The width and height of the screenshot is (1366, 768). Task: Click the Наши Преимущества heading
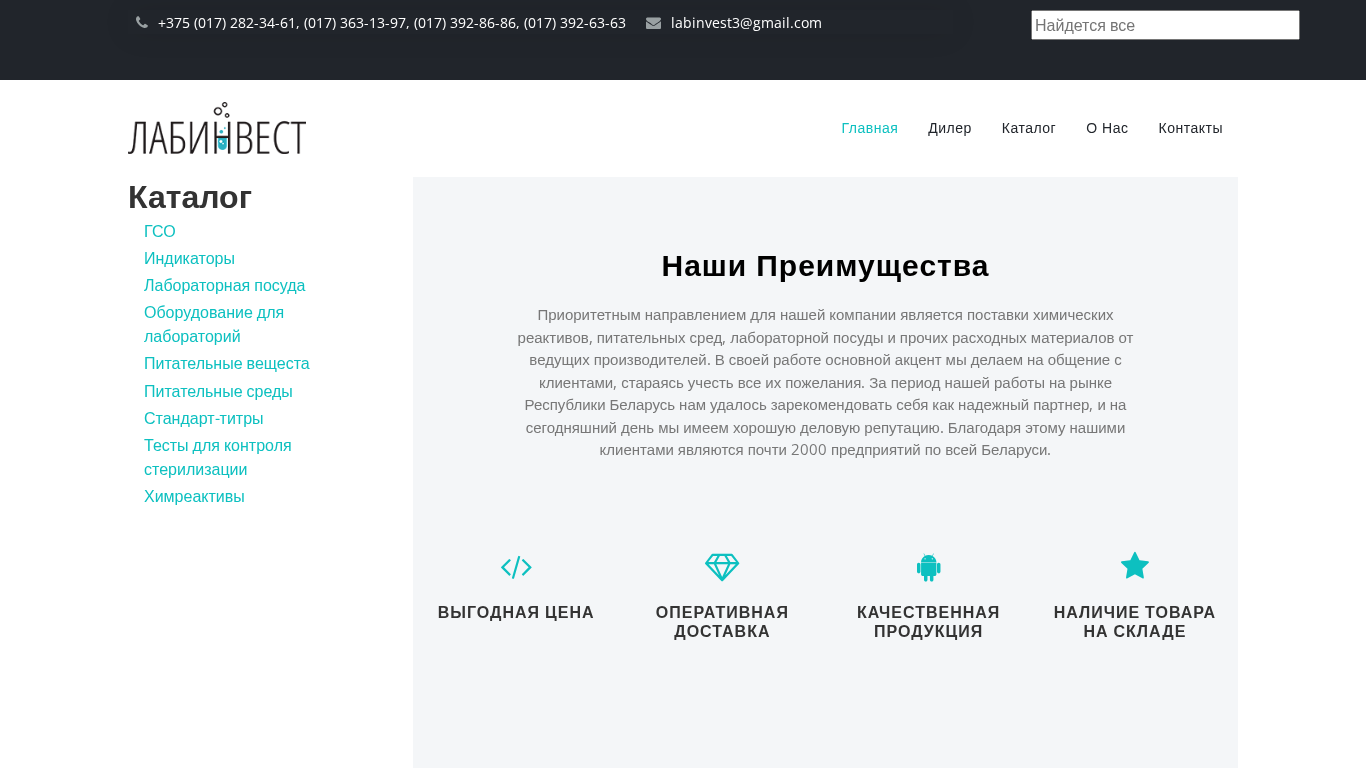[825, 266]
